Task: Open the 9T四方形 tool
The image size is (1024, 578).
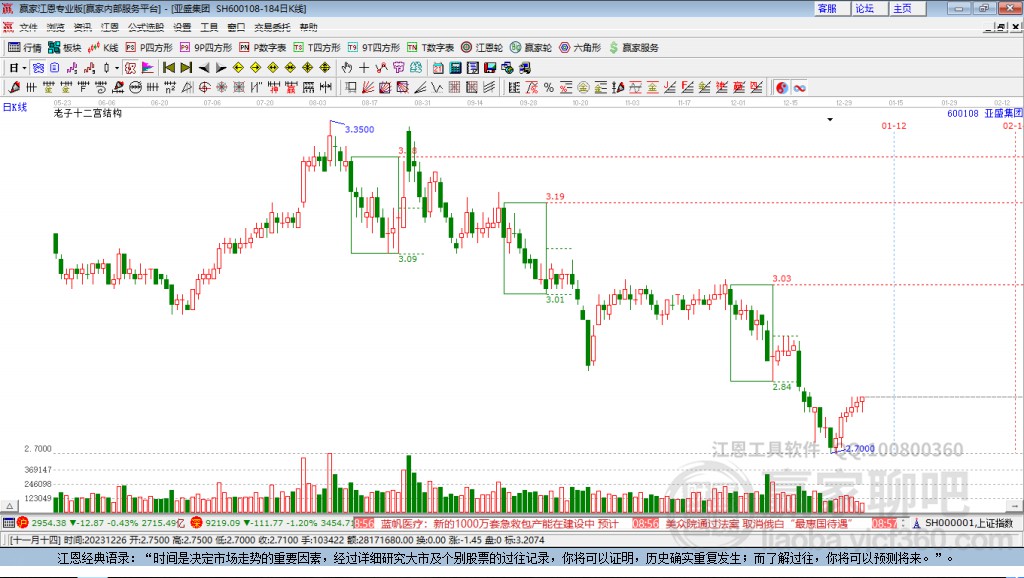Action: pos(374,48)
